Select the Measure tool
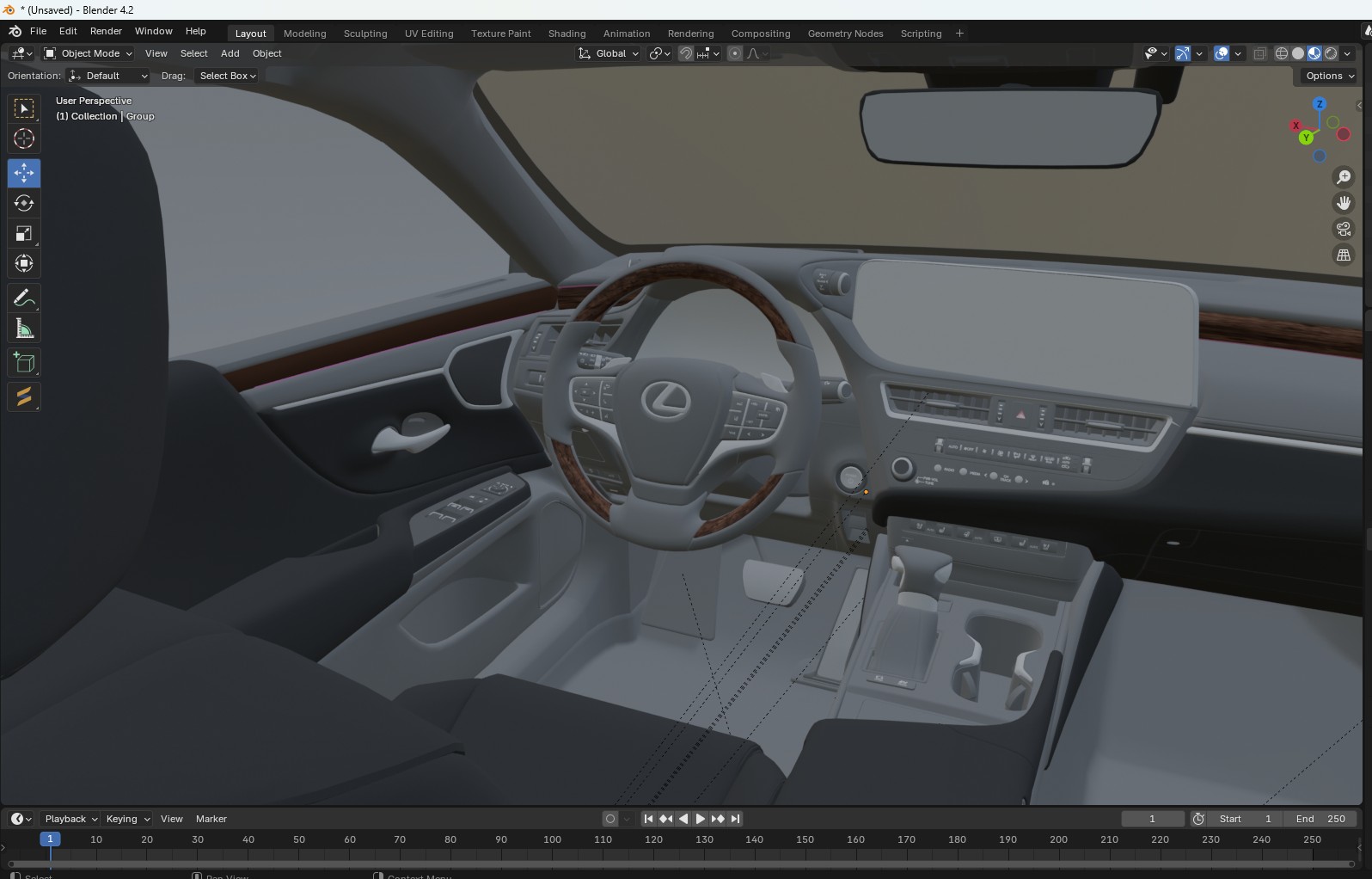 [24, 329]
